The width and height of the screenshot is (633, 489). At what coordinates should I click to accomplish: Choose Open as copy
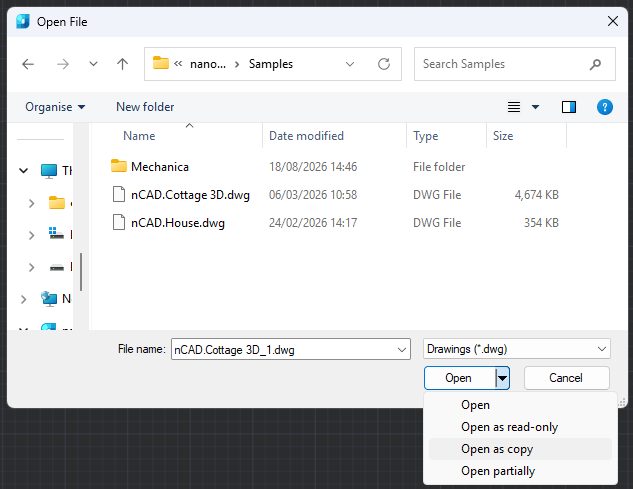click(520, 449)
